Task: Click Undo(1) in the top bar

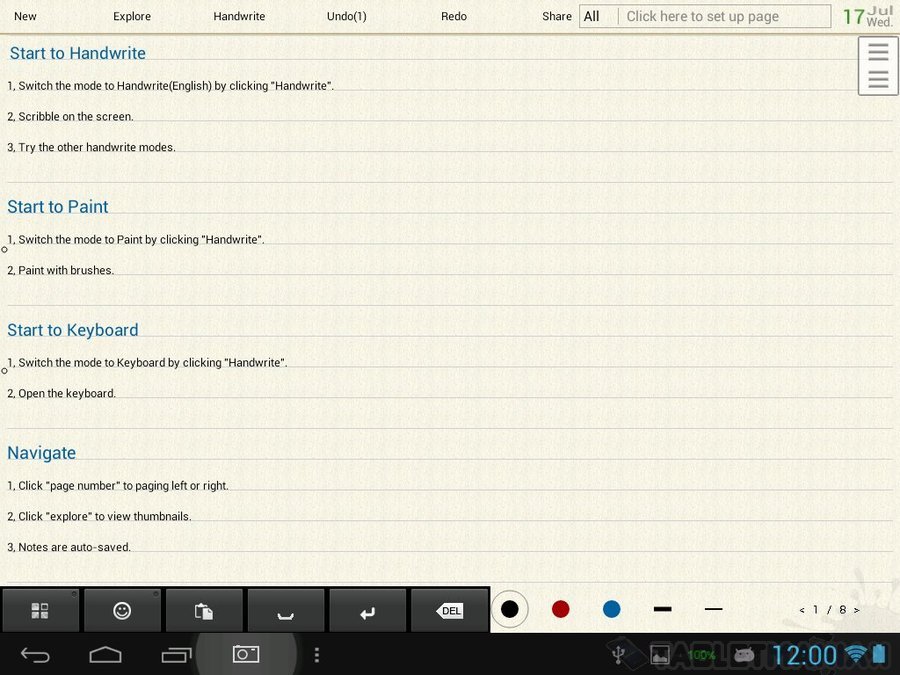Action: click(x=347, y=17)
